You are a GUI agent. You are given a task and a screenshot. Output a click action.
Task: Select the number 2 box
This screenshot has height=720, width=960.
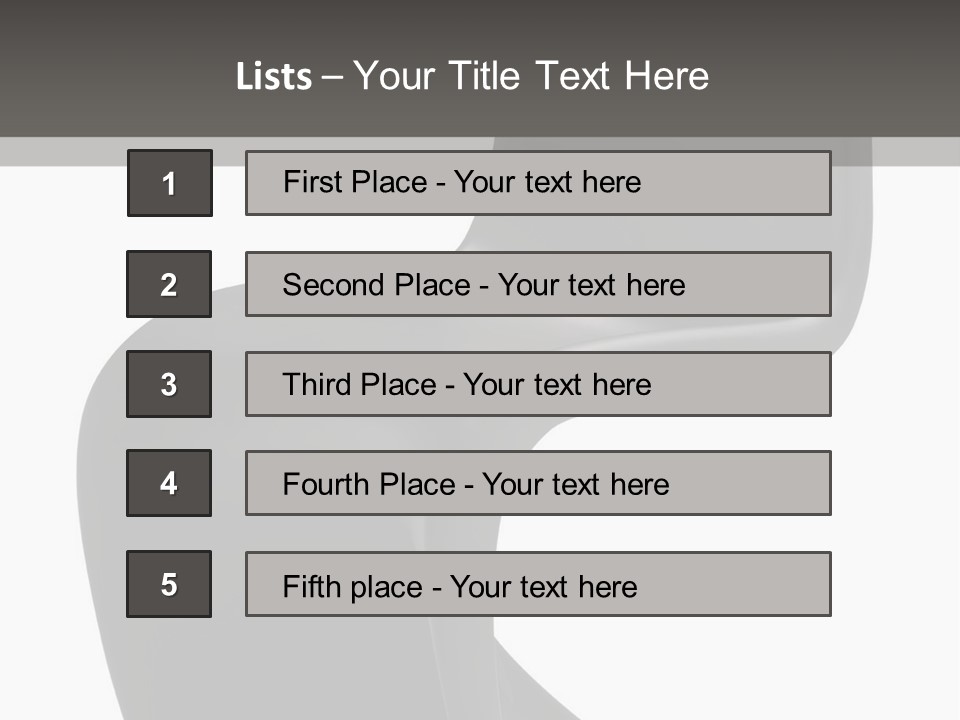pyautogui.click(x=169, y=284)
